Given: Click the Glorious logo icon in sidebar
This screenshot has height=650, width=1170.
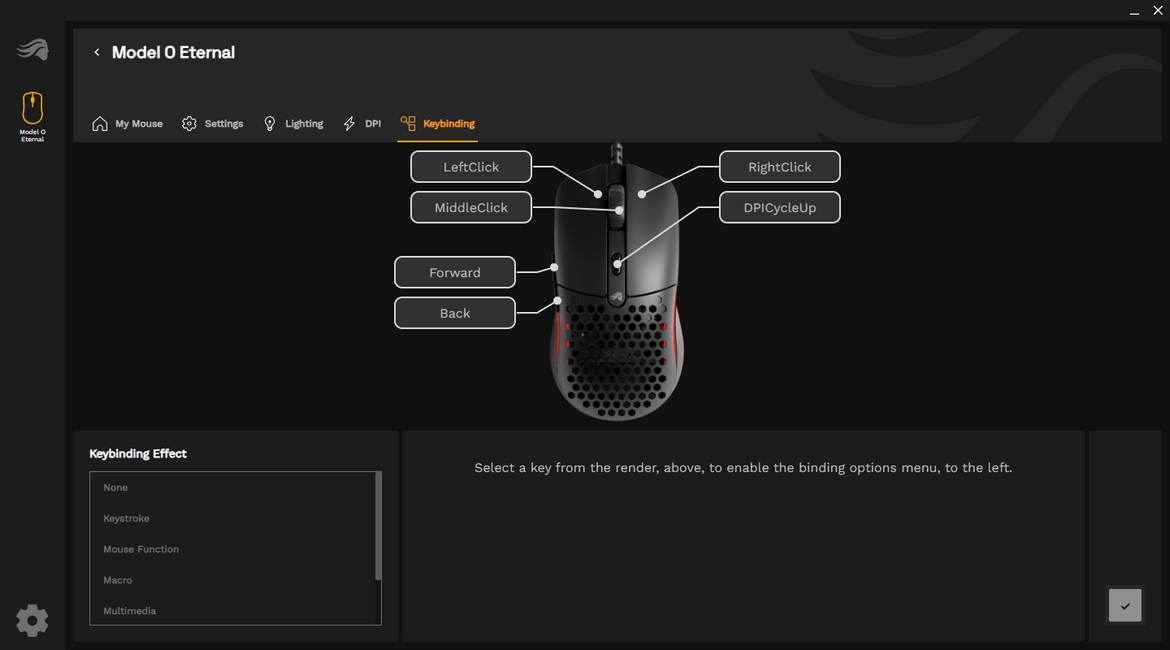Looking at the screenshot, I should tap(33, 49).
